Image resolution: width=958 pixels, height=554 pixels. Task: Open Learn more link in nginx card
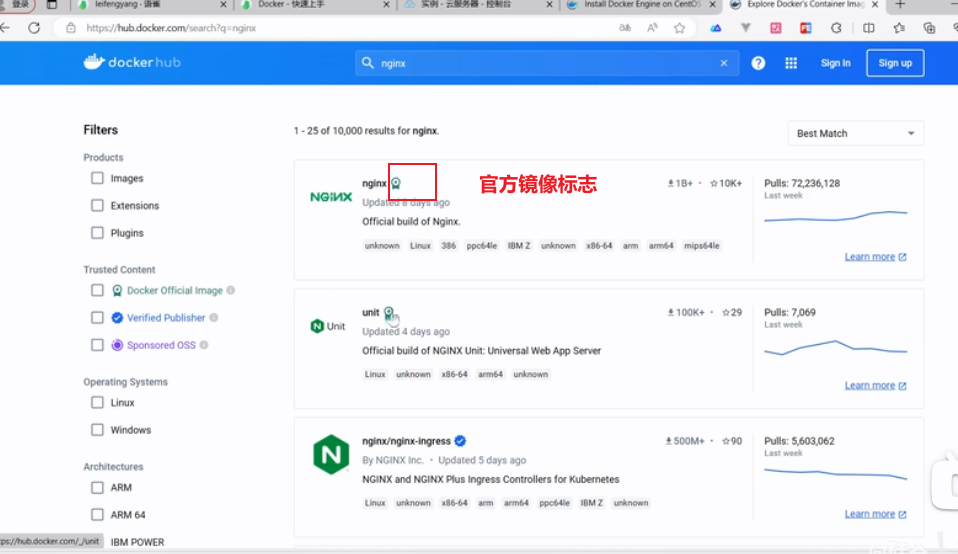coord(876,257)
